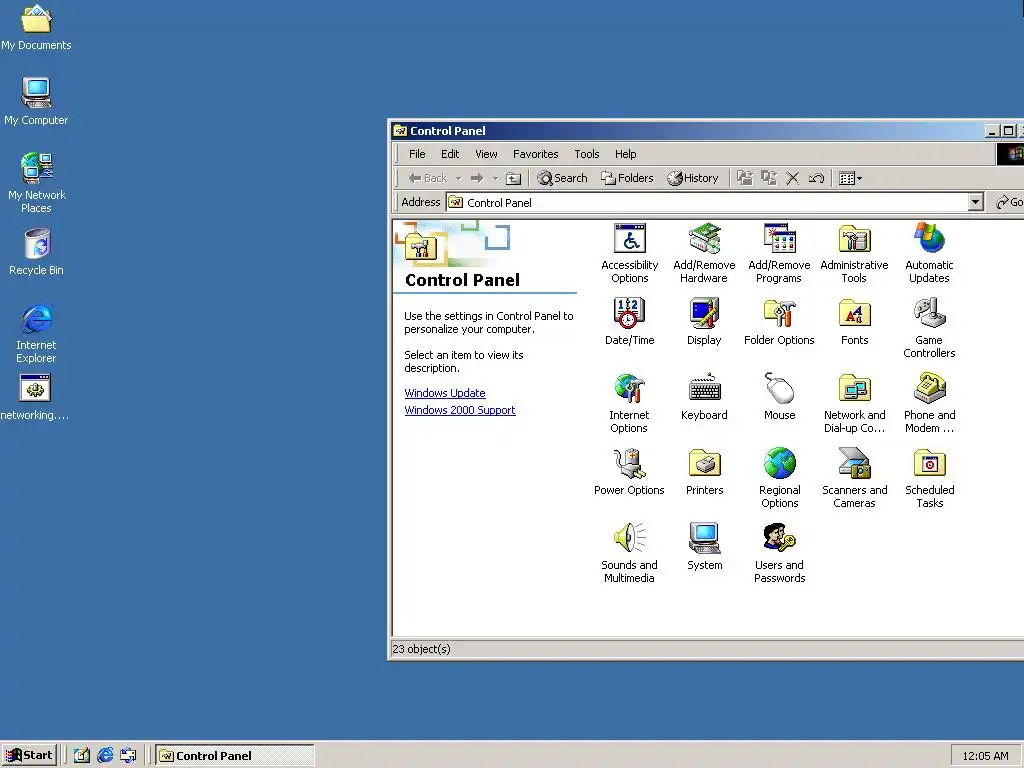Image resolution: width=1024 pixels, height=768 pixels.
Task: Expand the Back history dropdown arrow
Action: point(458,178)
